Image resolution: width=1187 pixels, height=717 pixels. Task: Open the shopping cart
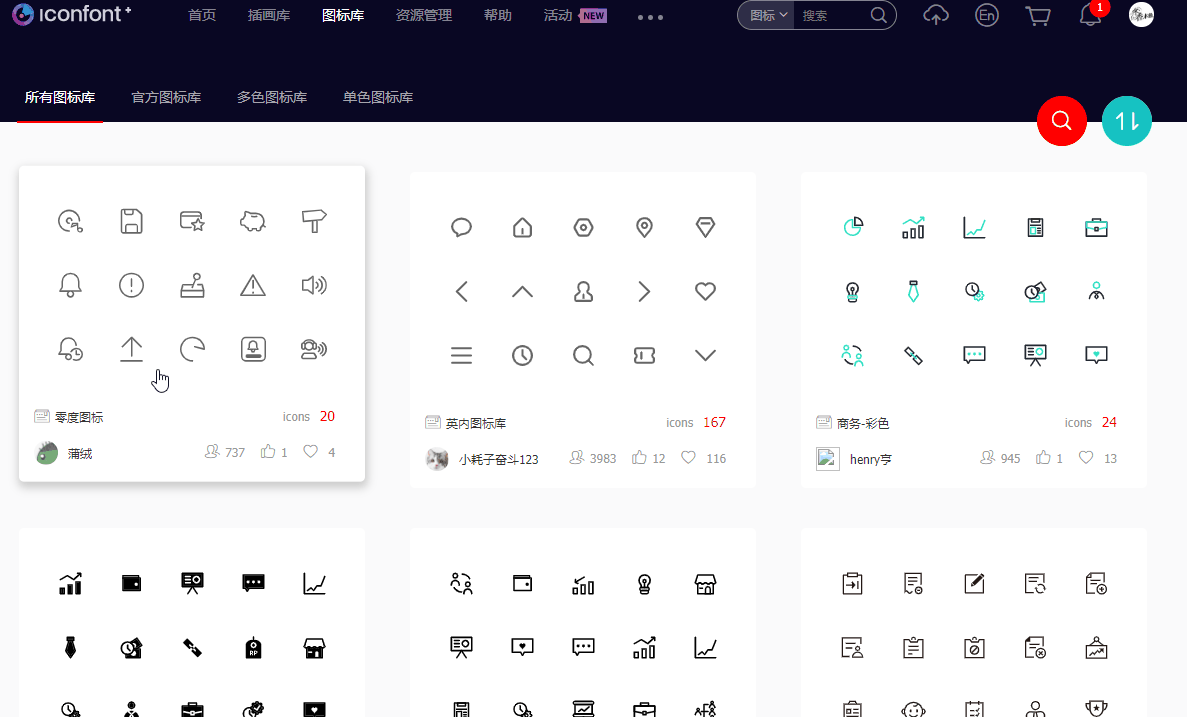pos(1037,15)
